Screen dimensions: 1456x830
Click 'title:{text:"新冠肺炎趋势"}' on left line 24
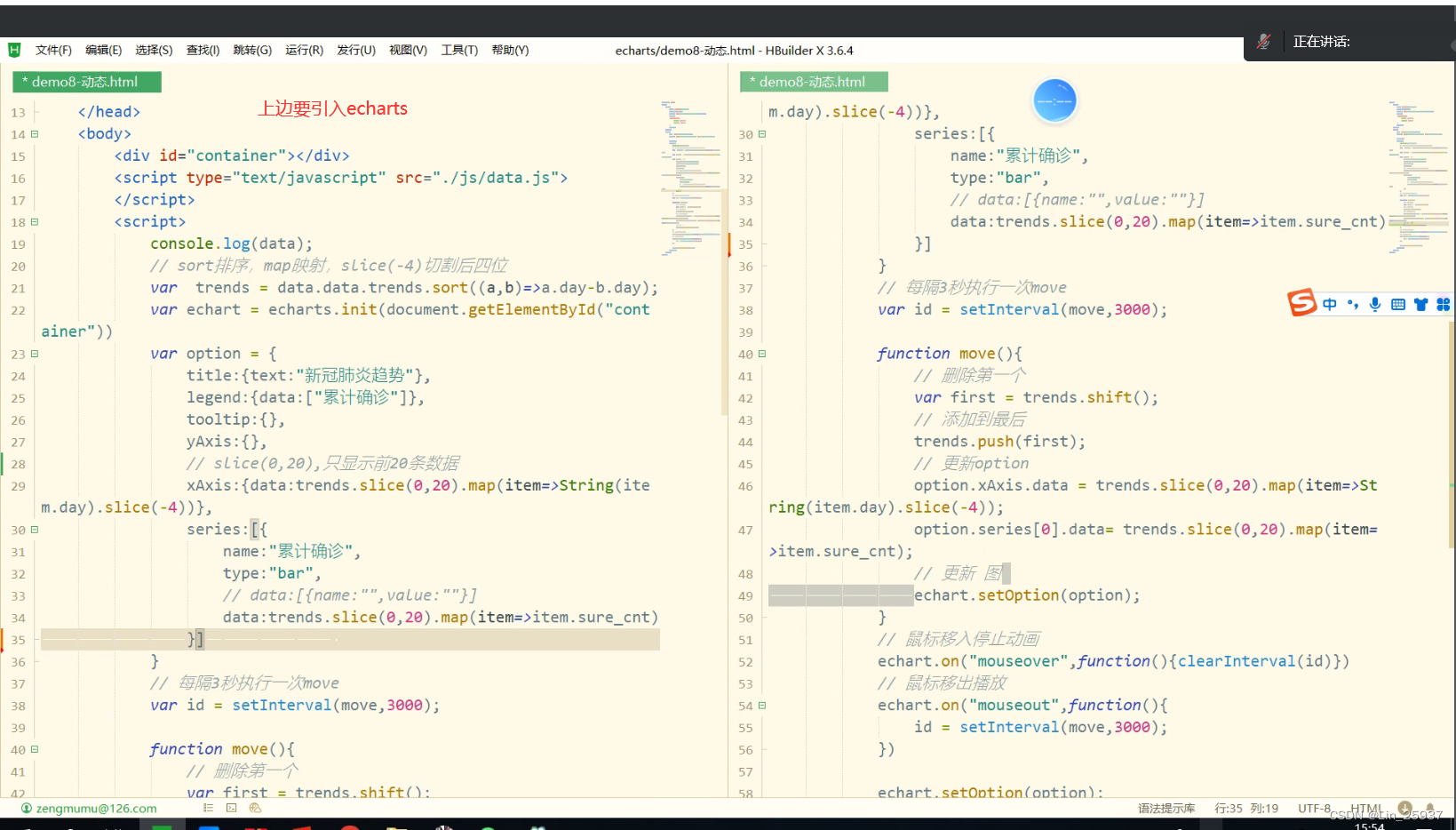304,376
